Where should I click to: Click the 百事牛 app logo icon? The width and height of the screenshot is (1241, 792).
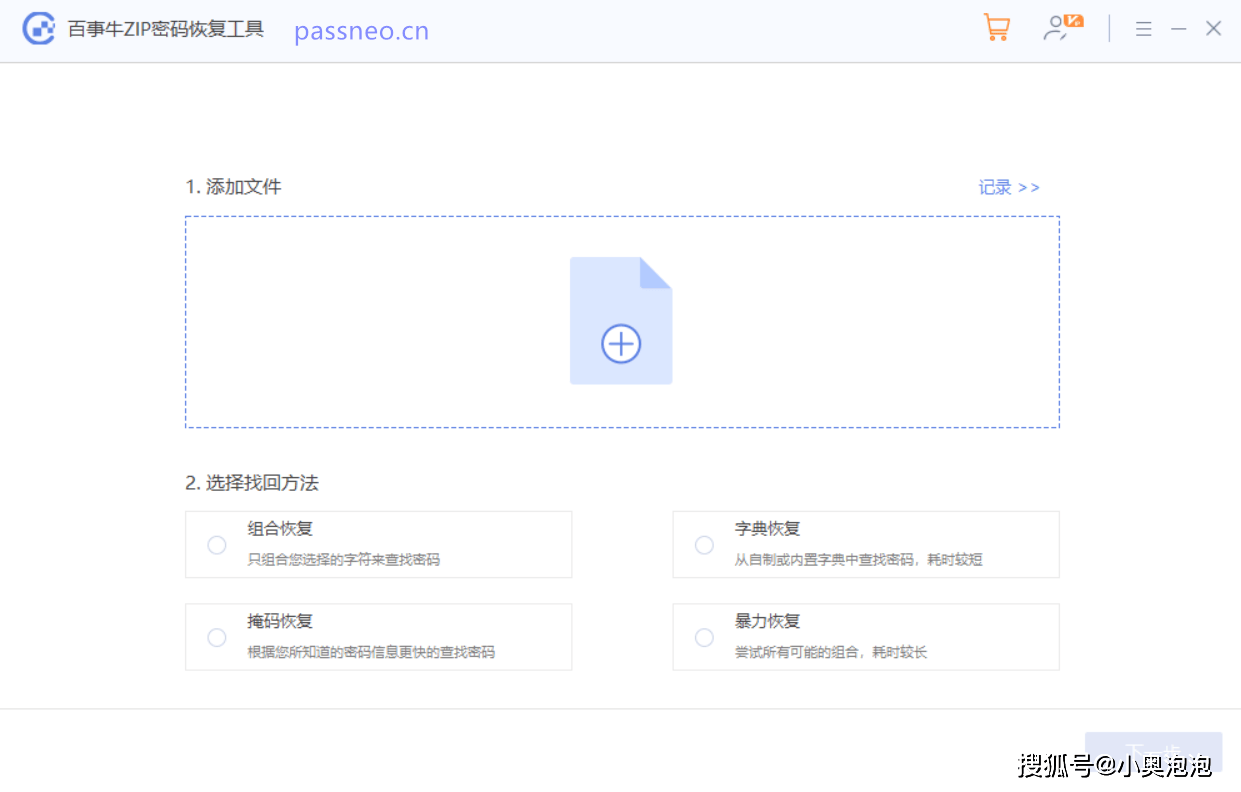pyautogui.click(x=39, y=29)
